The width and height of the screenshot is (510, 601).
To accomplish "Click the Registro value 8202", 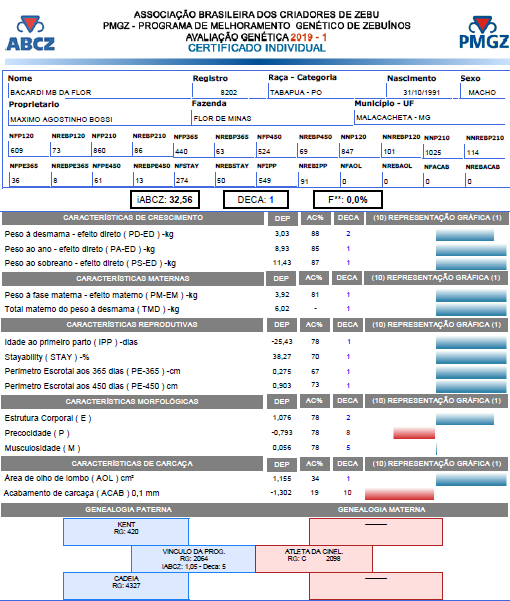I will 229,92.
